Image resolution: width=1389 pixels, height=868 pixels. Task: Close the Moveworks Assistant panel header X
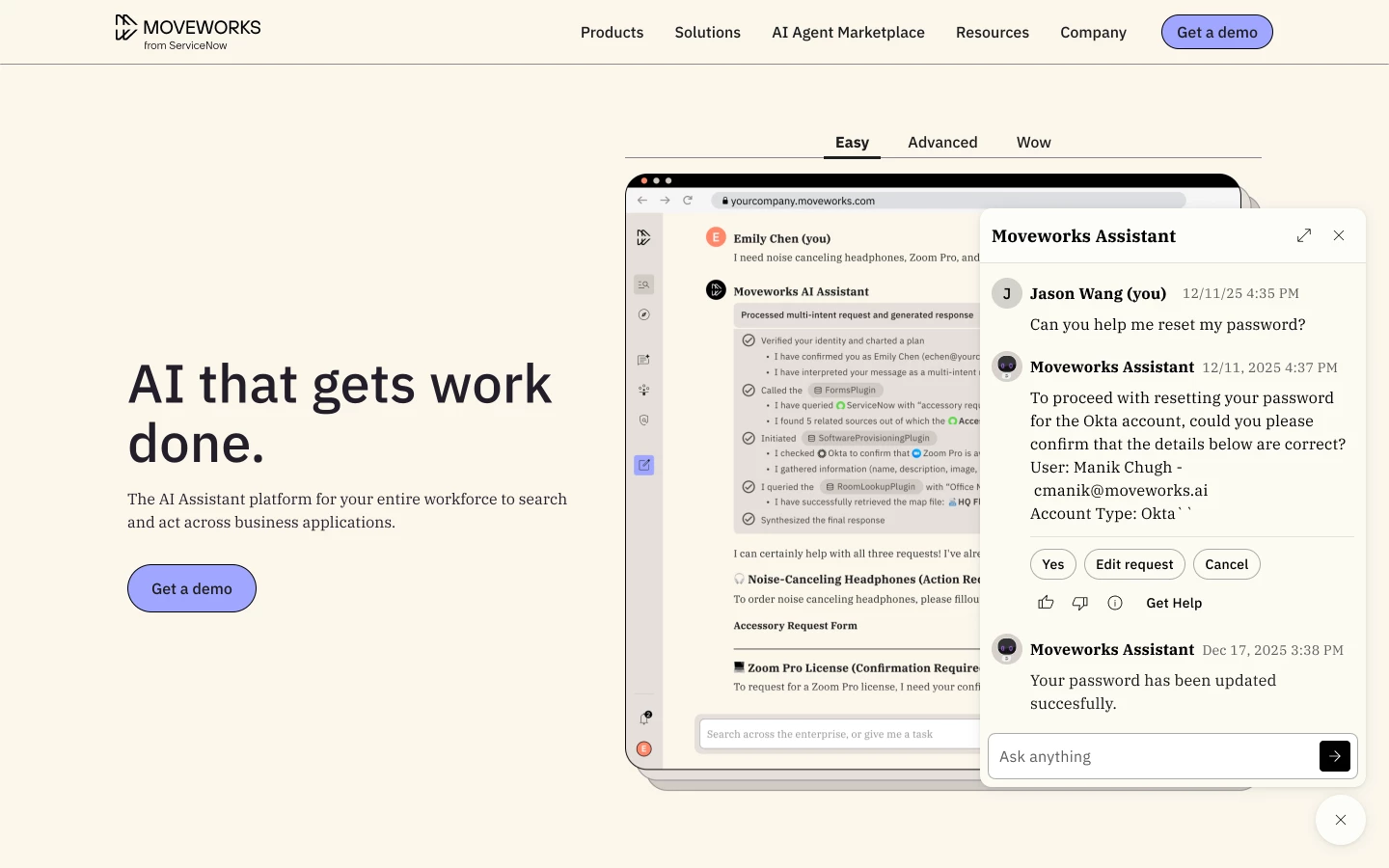(x=1339, y=235)
